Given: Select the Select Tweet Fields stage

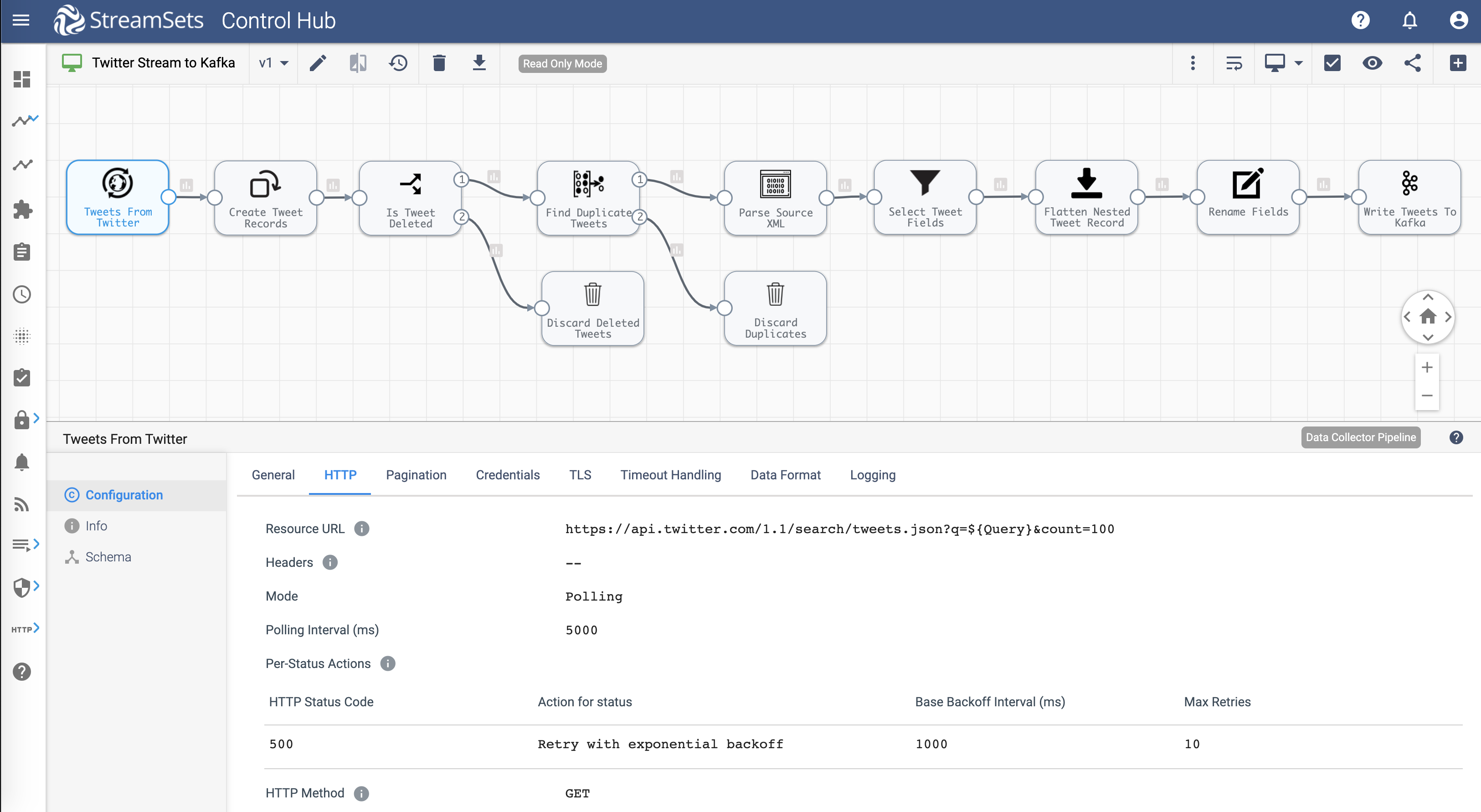Looking at the screenshot, I should click(925, 197).
